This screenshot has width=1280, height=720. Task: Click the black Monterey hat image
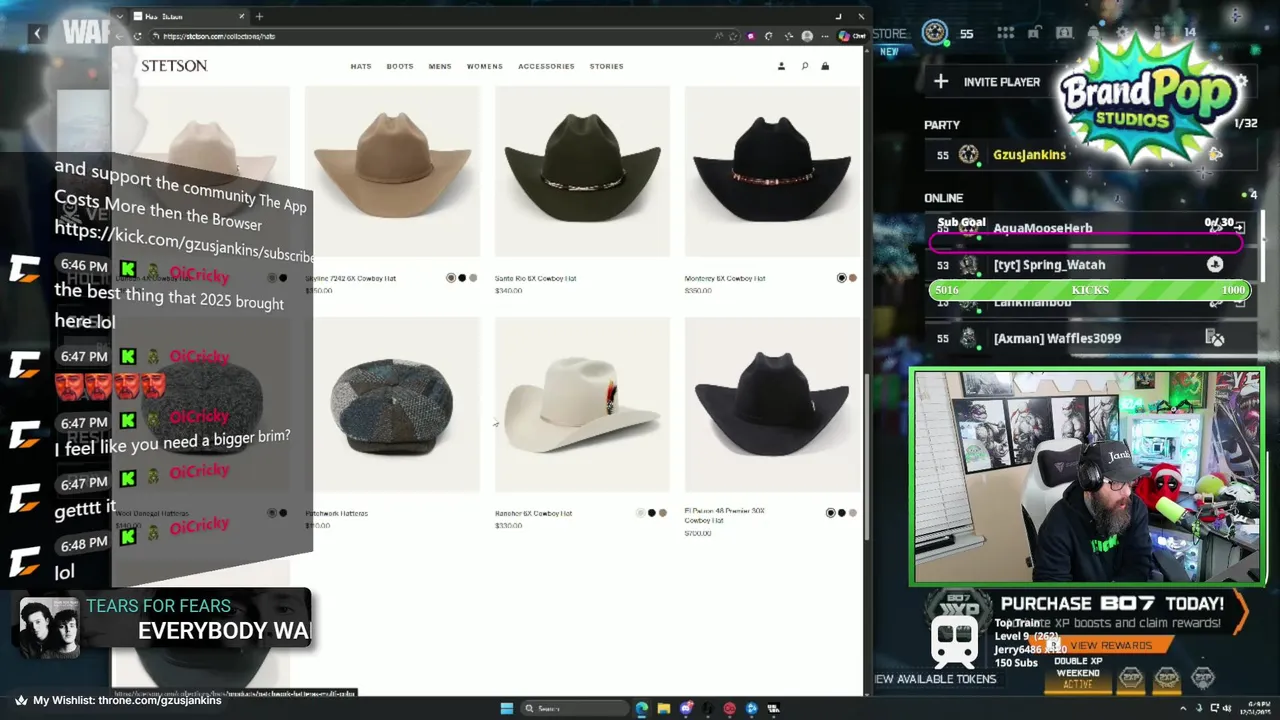tap(772, 171)
